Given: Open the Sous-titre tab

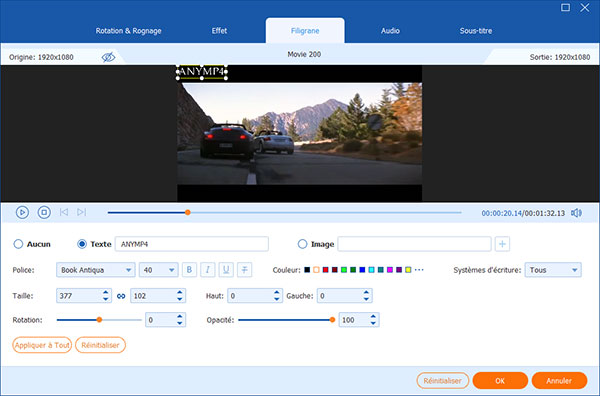Looking at the screenshot, I should pyautogui.click(x=476, y=31).
